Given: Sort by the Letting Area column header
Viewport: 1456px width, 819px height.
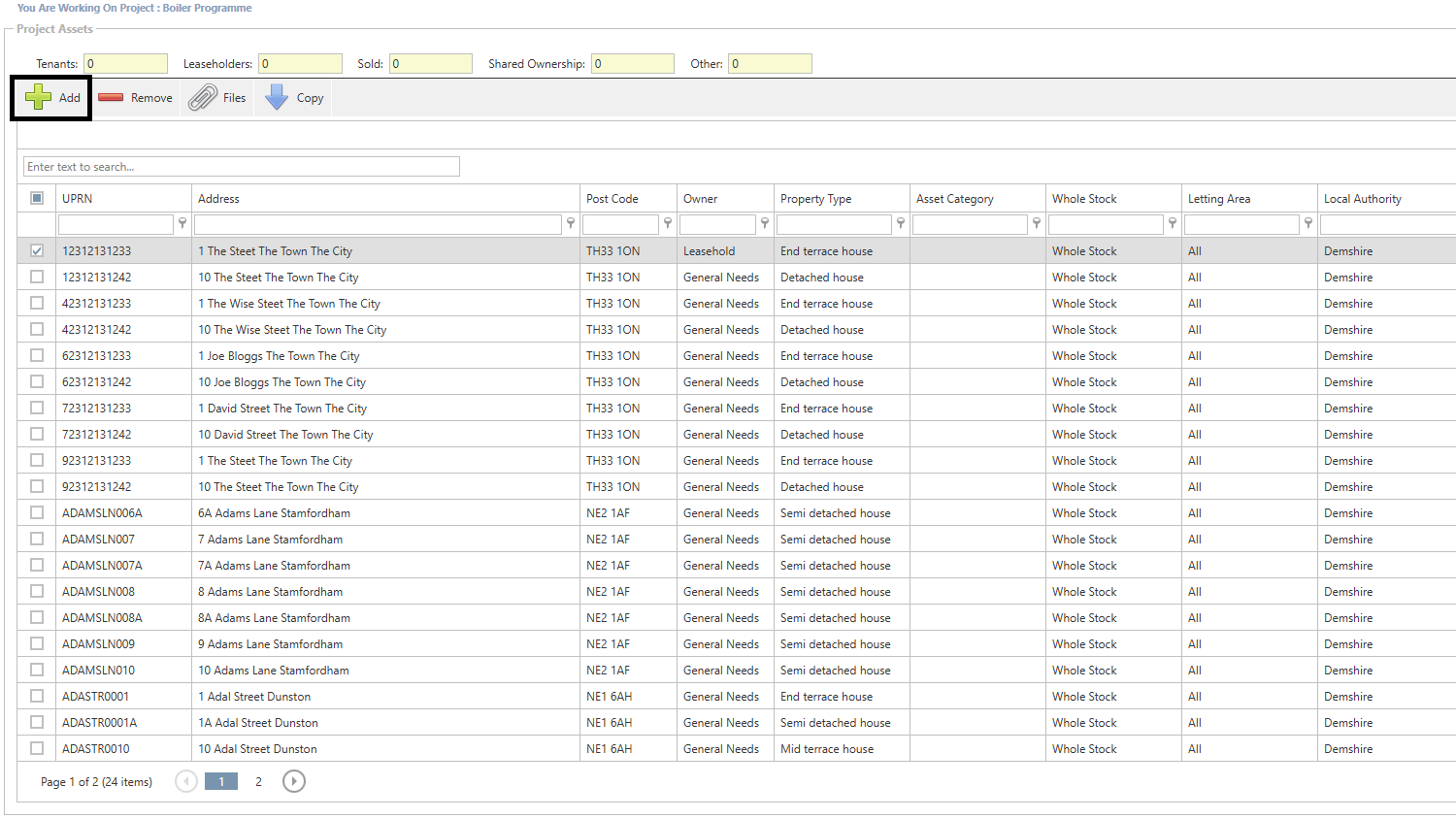Looking at the screenshot, I should (x=1219, y=199).
